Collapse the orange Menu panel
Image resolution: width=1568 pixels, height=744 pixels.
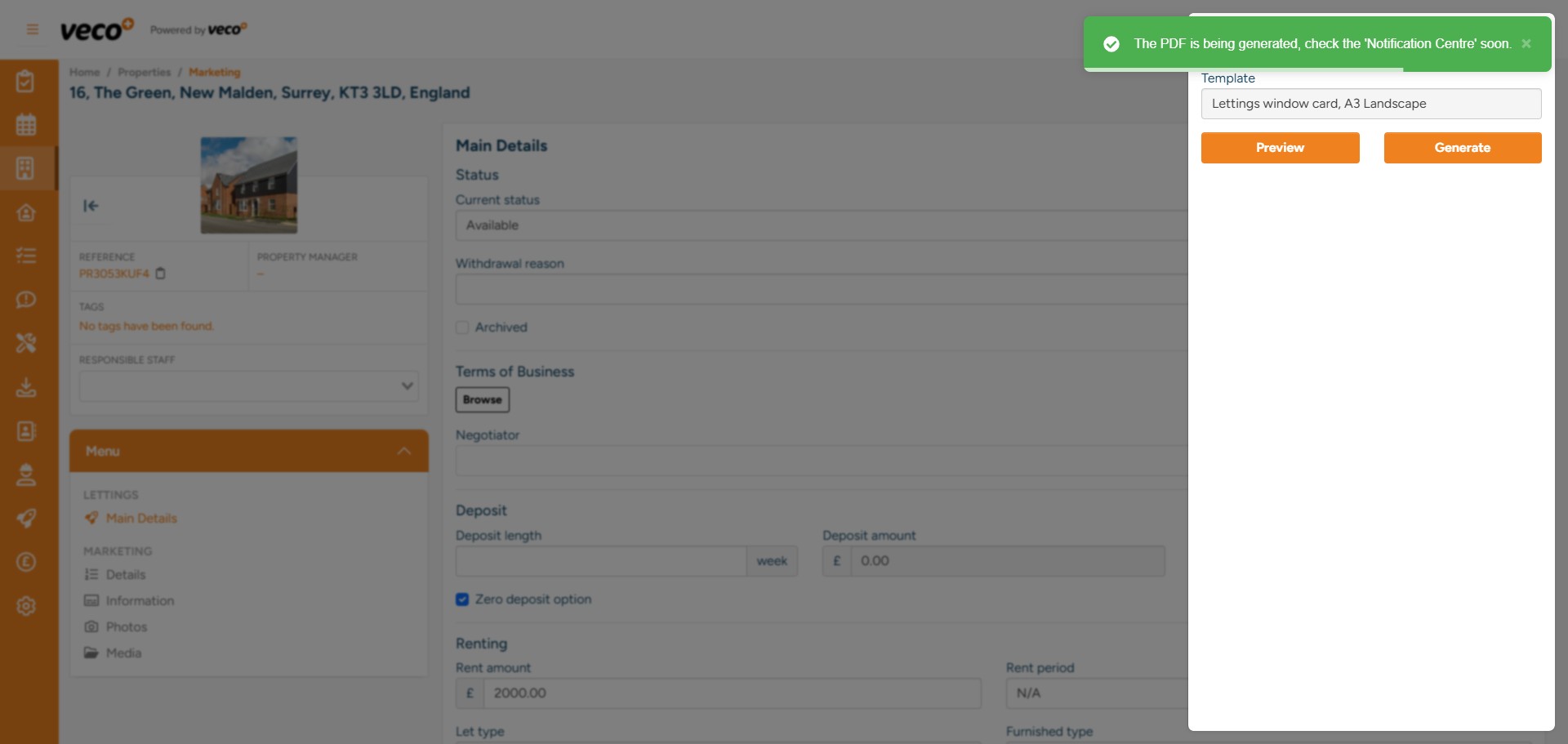pyautogui.click(x=403, y=452)
